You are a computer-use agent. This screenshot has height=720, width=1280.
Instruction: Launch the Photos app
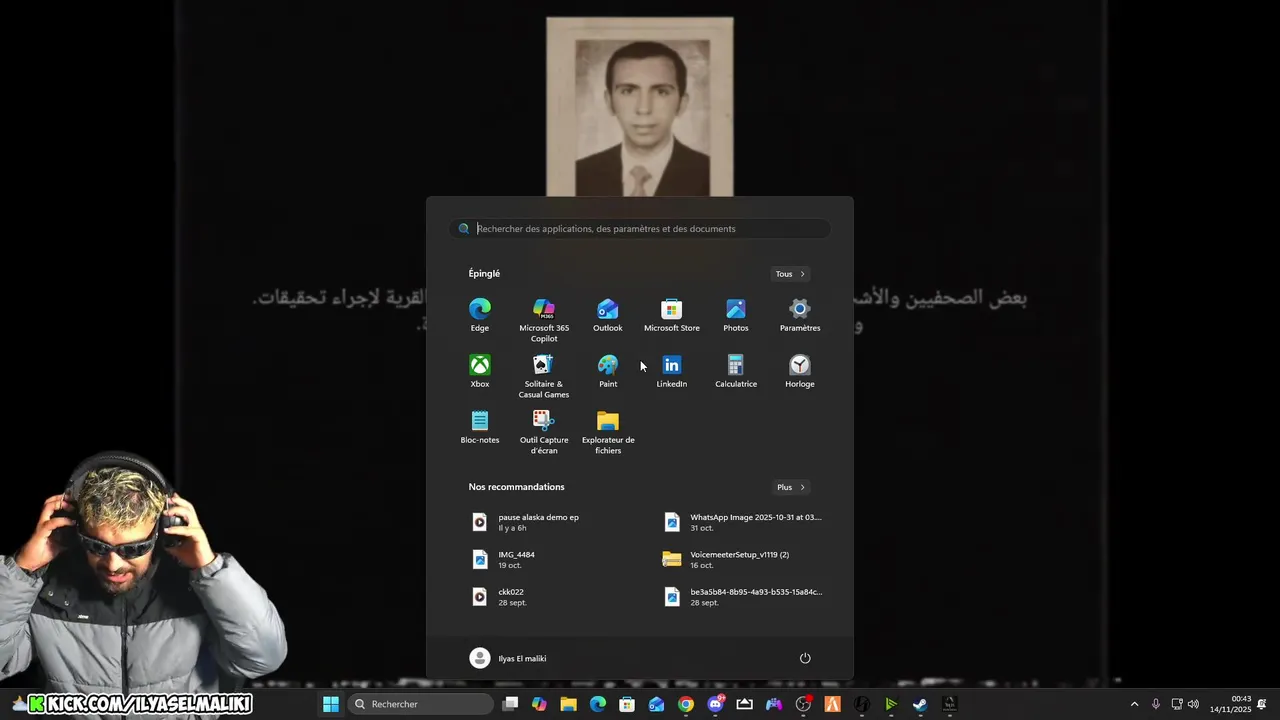point(736,315)
